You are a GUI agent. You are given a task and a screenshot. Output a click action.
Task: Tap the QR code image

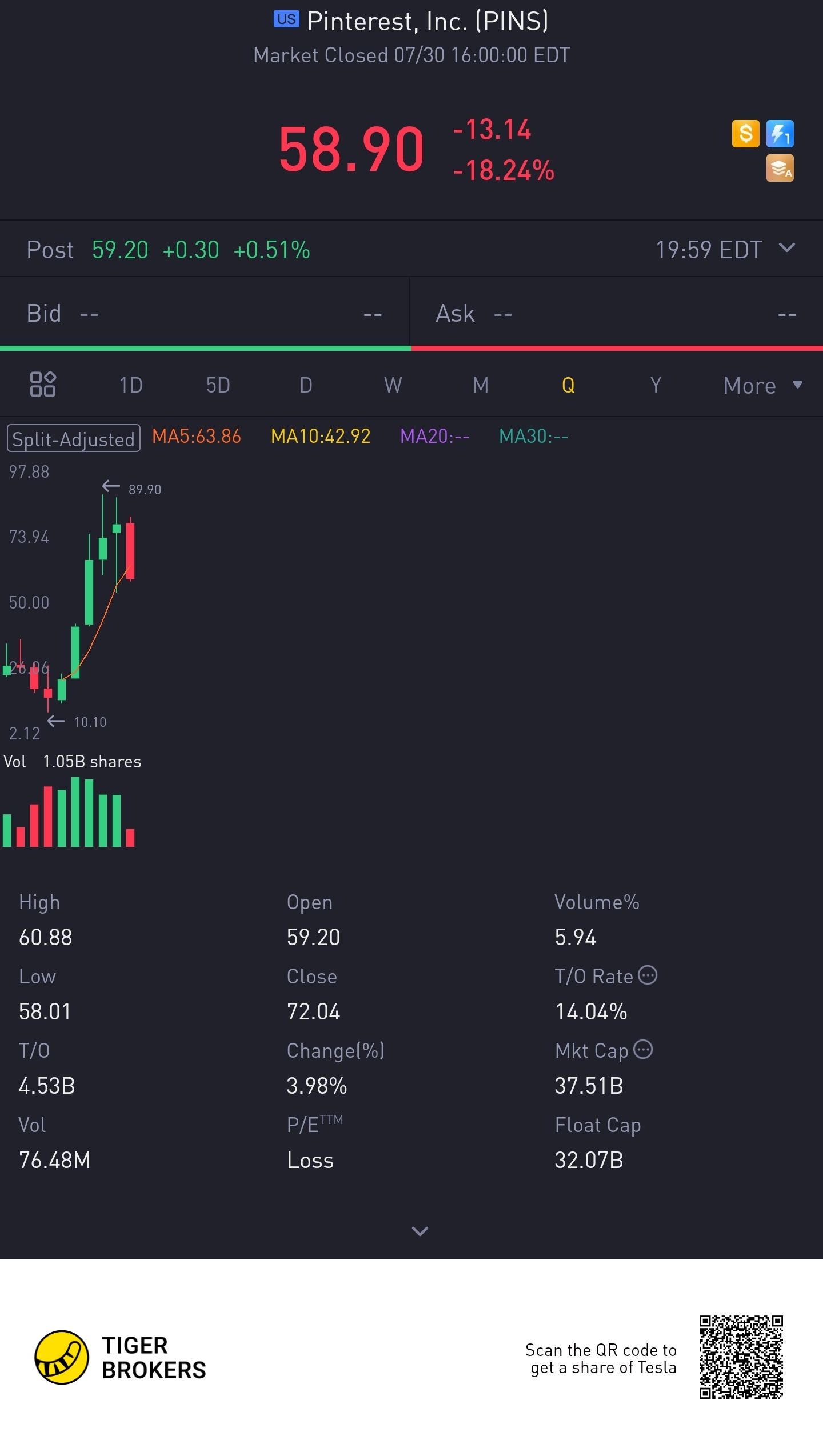point(741,1357)
